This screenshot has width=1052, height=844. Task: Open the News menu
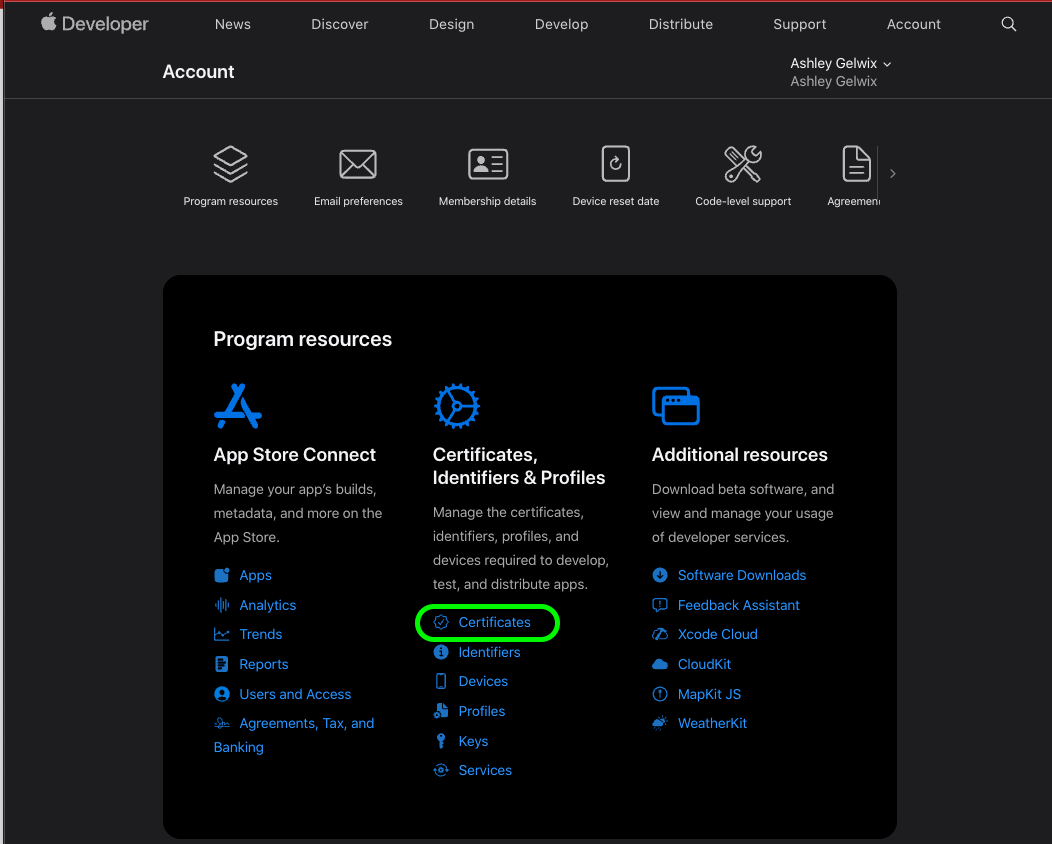233,24
